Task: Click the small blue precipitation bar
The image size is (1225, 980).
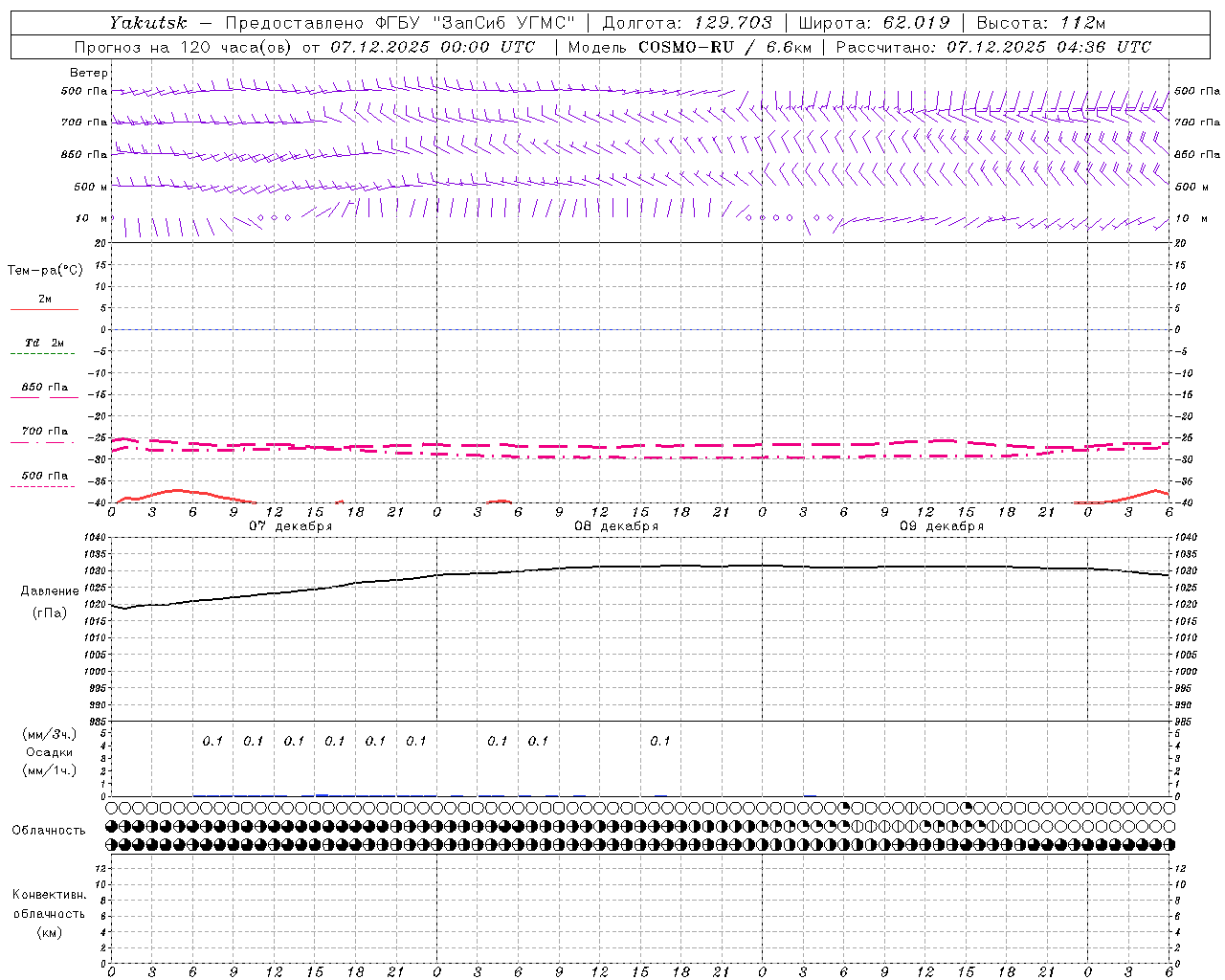Action: coord(322,794)
